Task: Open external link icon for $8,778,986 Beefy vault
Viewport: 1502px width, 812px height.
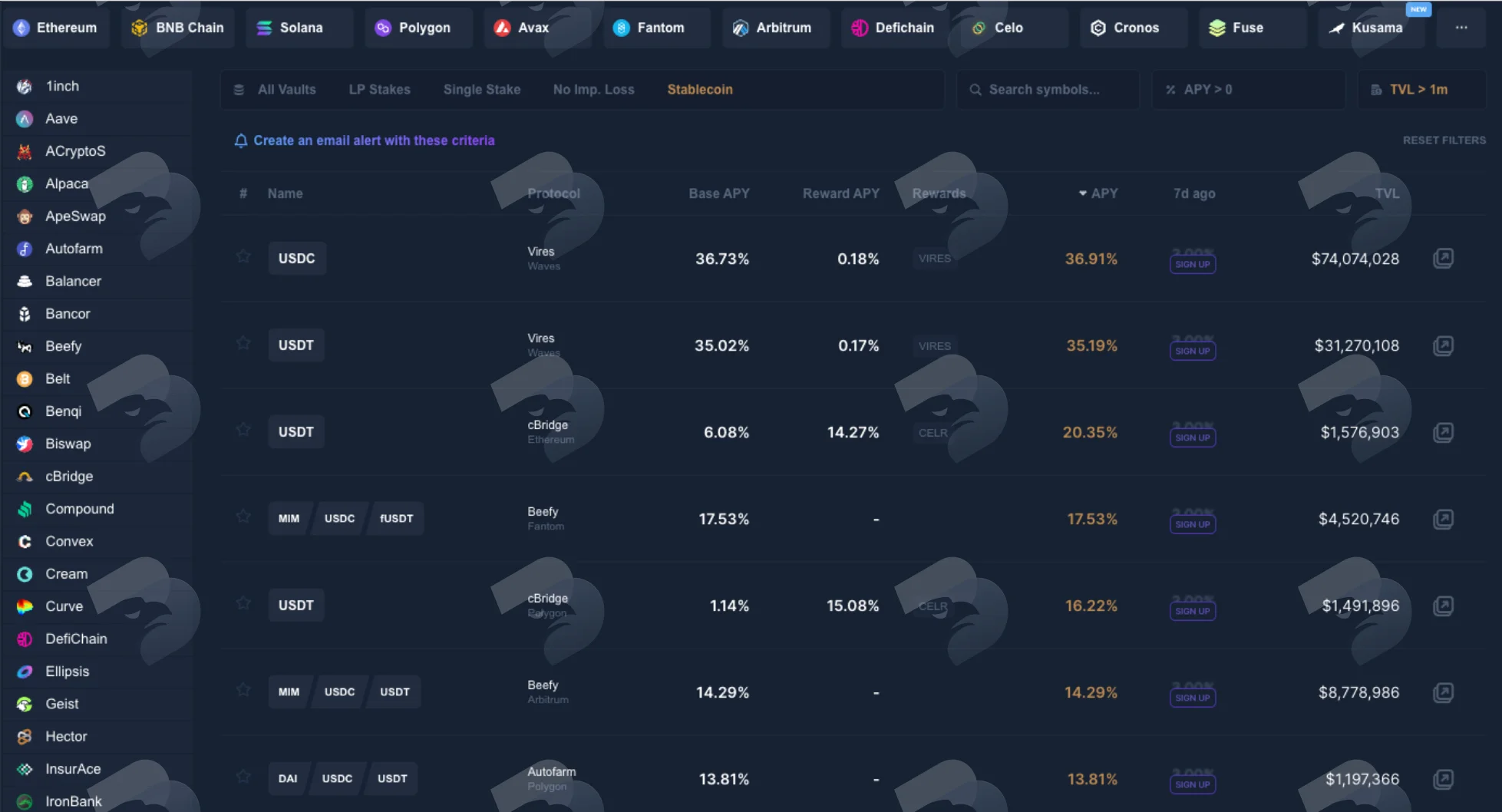Action: click(1443, 692)
